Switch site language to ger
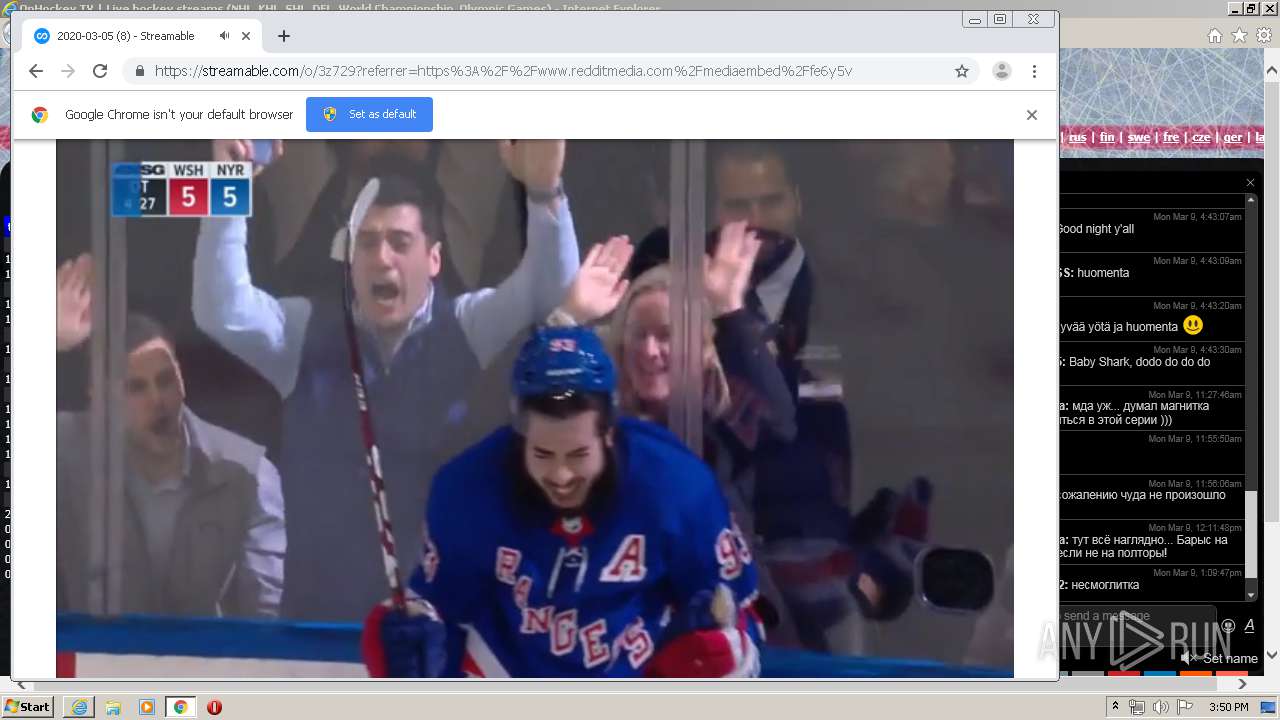The height and width of the screenshot is (720, 1280). click(x=1233, y=137)
